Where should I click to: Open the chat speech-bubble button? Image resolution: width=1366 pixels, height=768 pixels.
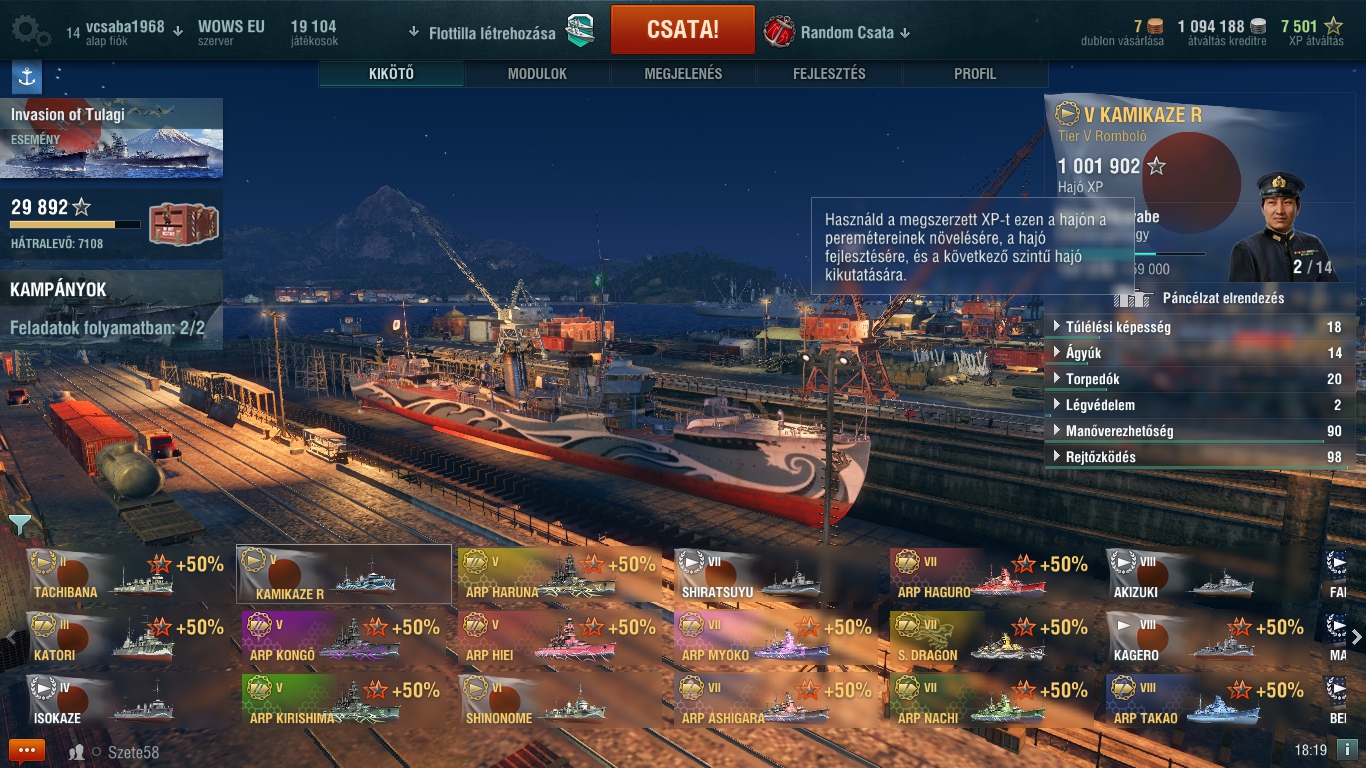27,751
